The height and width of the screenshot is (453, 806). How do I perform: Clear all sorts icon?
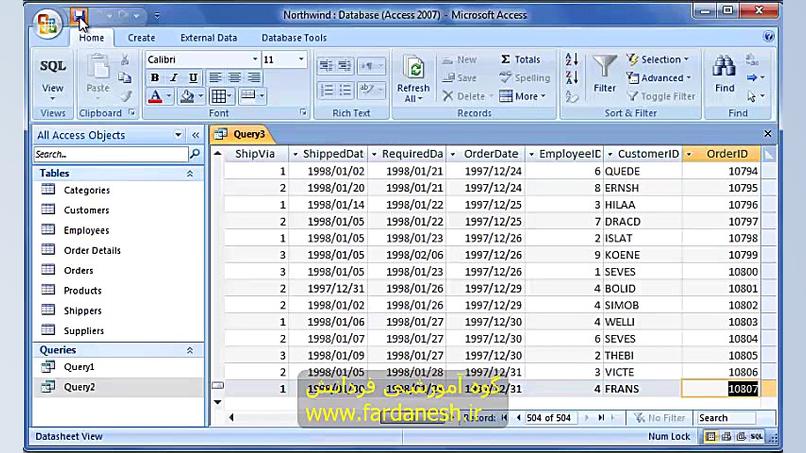tap(572, 96)
